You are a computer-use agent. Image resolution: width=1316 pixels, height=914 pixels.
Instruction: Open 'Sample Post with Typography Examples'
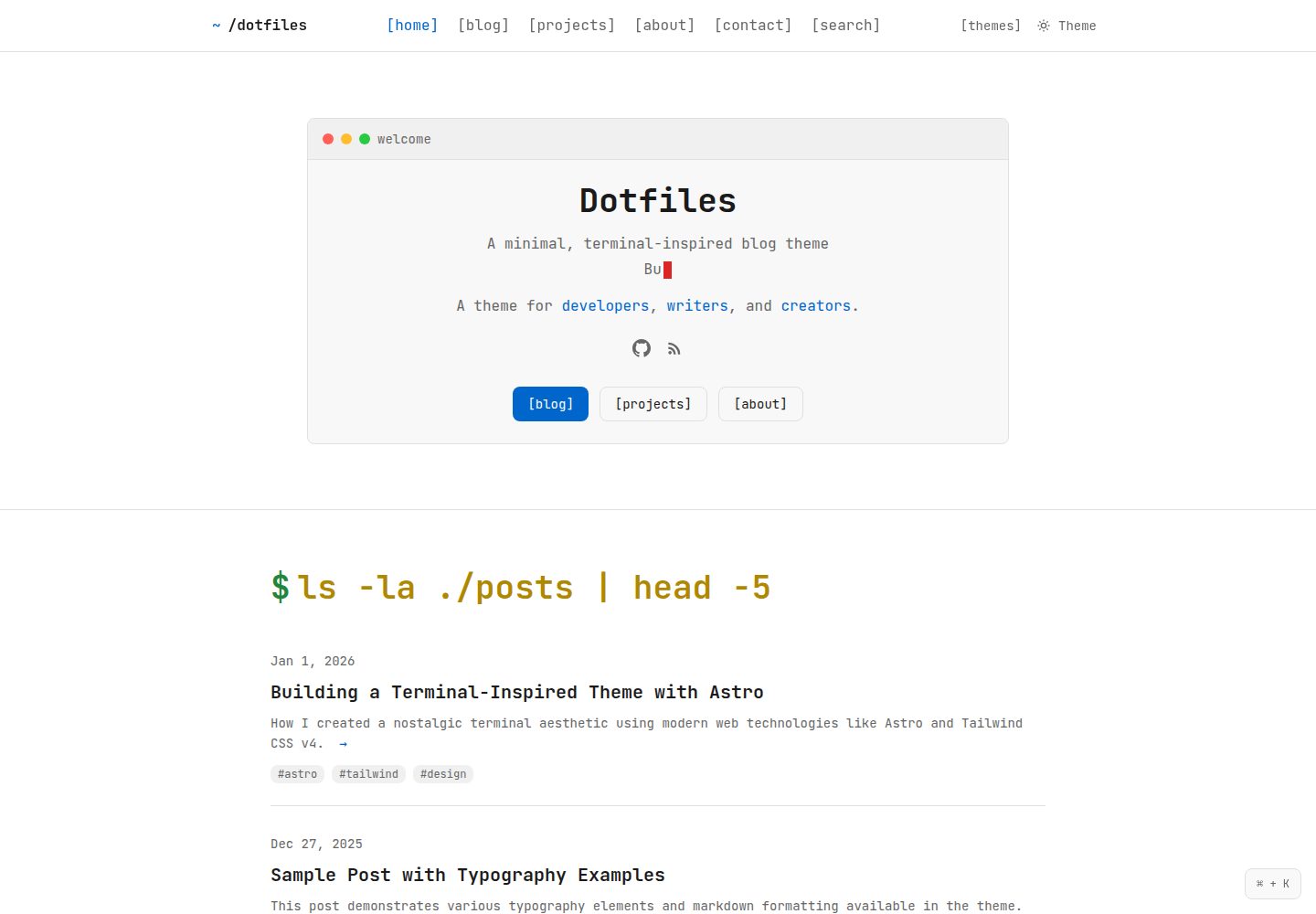(468, 875)
